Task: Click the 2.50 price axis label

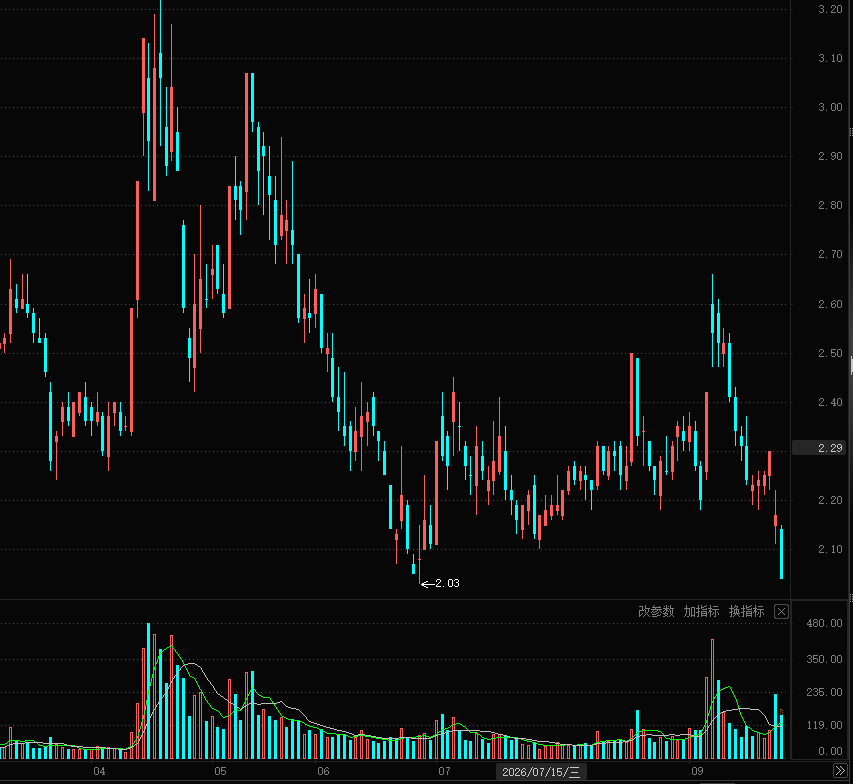Action: (830, 353)
